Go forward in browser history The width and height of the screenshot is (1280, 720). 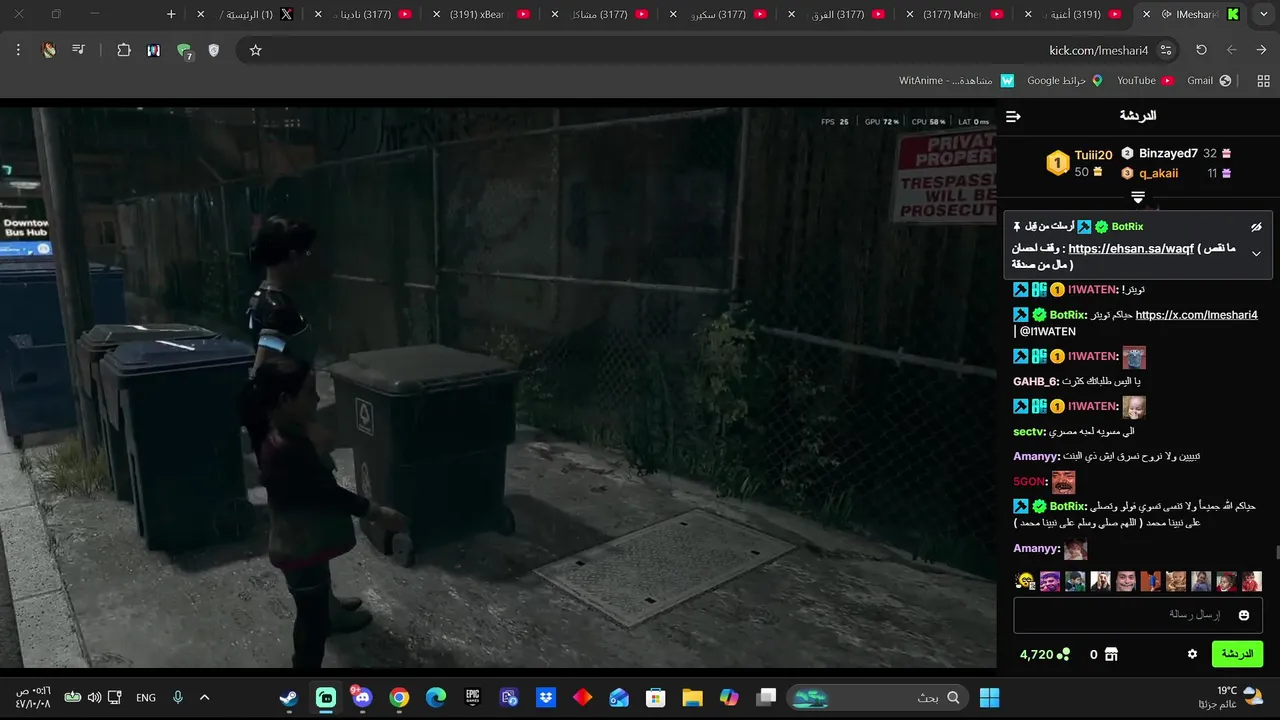[x=1232, y=50]
